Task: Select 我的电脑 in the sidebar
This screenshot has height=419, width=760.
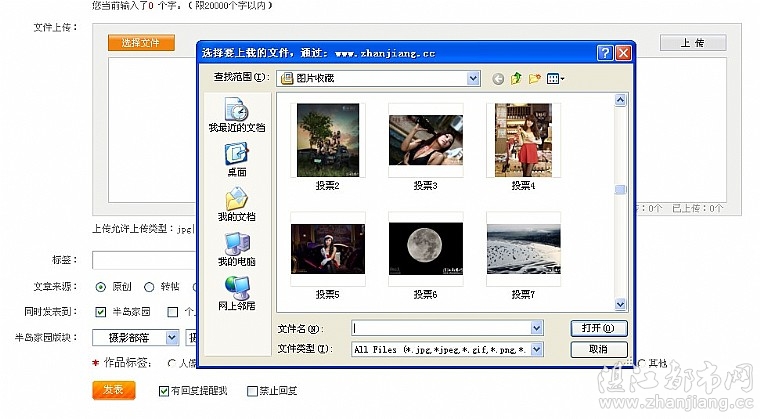Action: (x=236, y=248)
